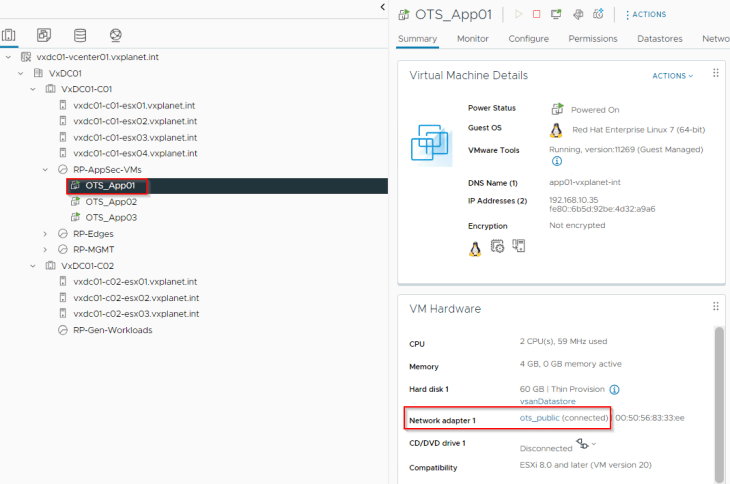Image resolution: width=730 pixels, height=484 pixels.
Task: Open the vsanDatastore link
Action: click(x=548, y=401)
